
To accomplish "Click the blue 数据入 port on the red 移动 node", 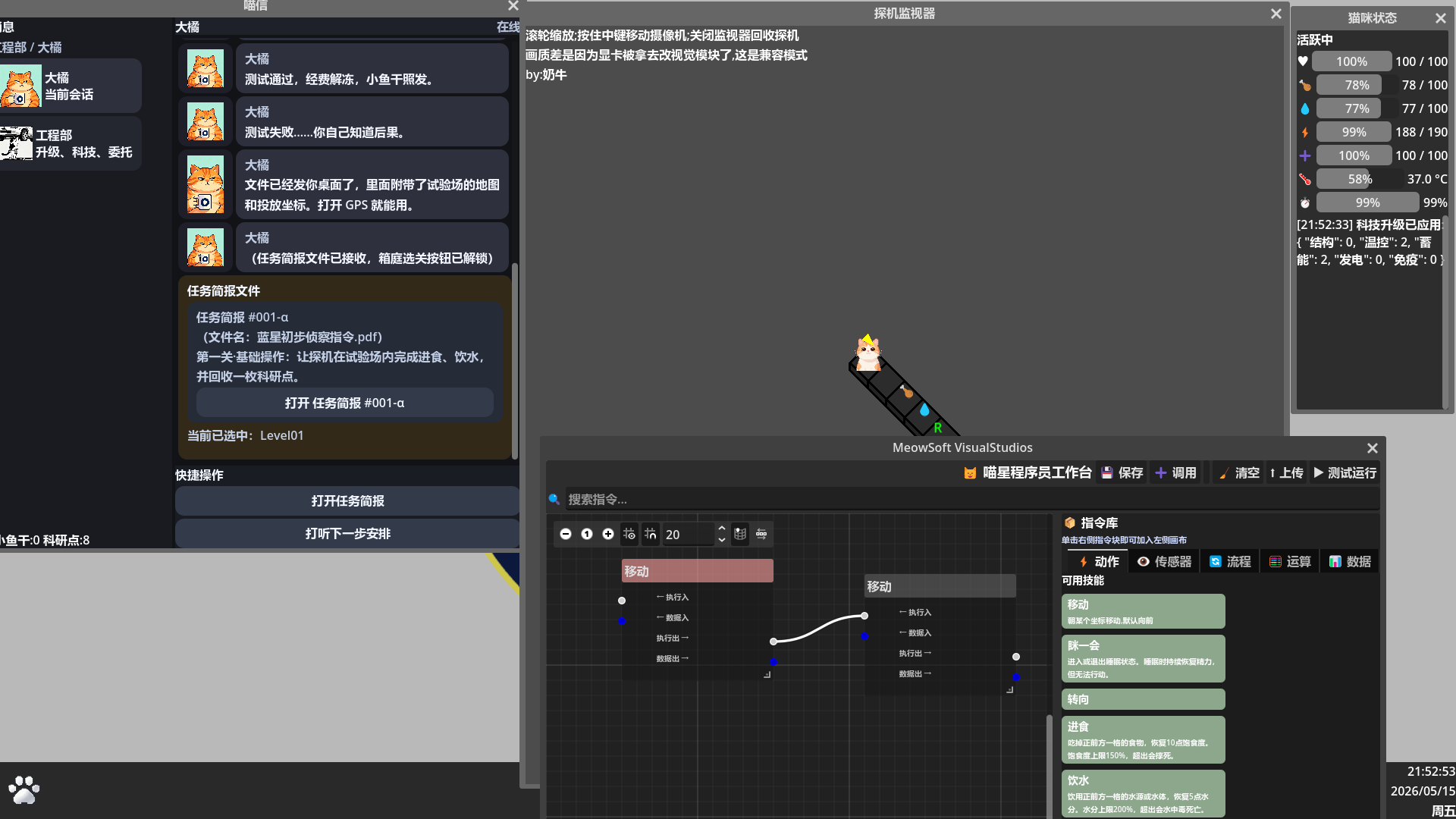I will pyautogui.click(x=622, y=621).
